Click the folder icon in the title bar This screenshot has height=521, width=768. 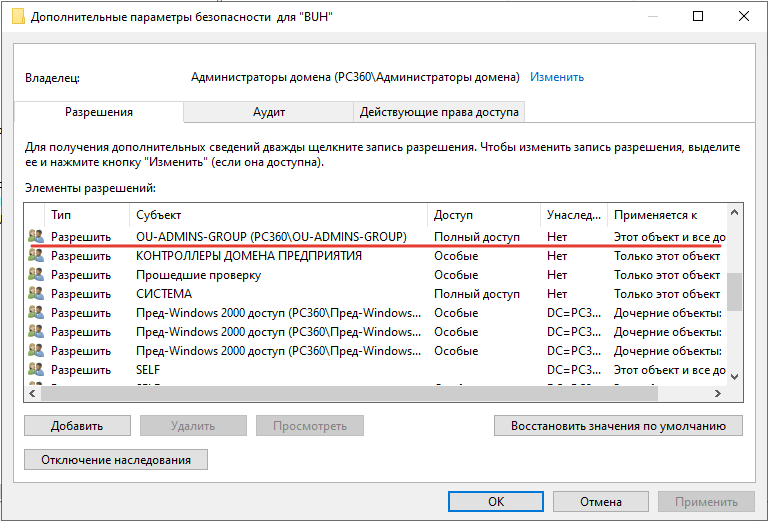coord(17,17)
